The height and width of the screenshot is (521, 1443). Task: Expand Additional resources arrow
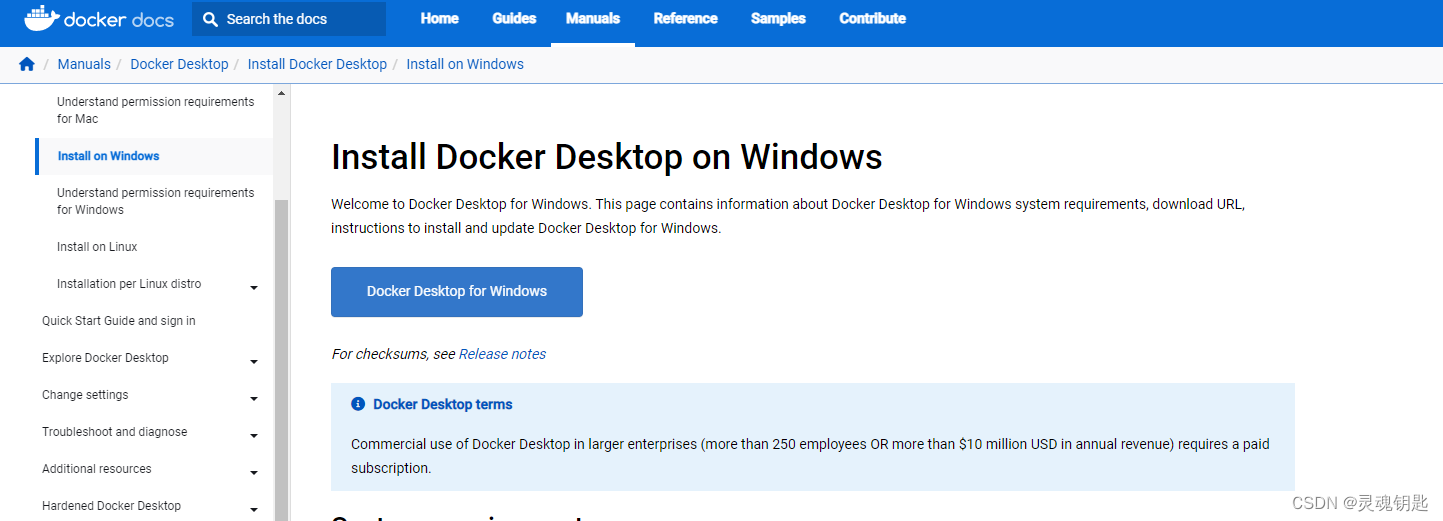254,473
